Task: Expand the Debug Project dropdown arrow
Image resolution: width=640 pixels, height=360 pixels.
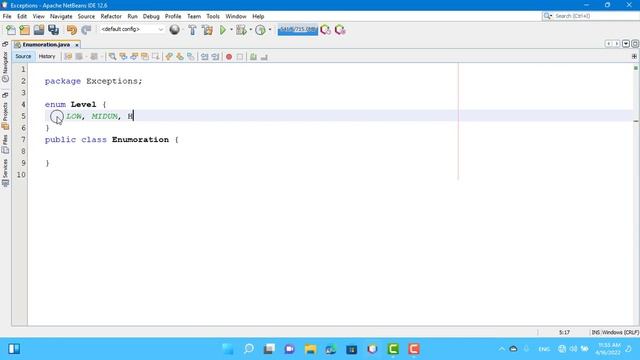Action: coord(250,30)
